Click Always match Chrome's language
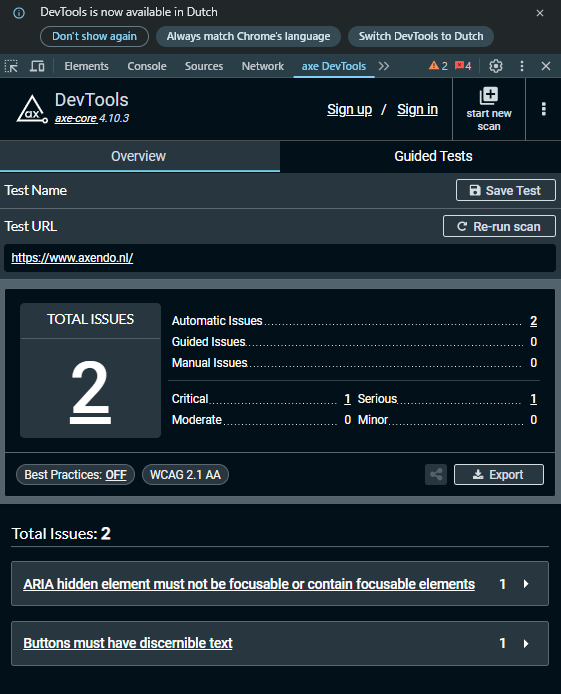 click(248, 36)
